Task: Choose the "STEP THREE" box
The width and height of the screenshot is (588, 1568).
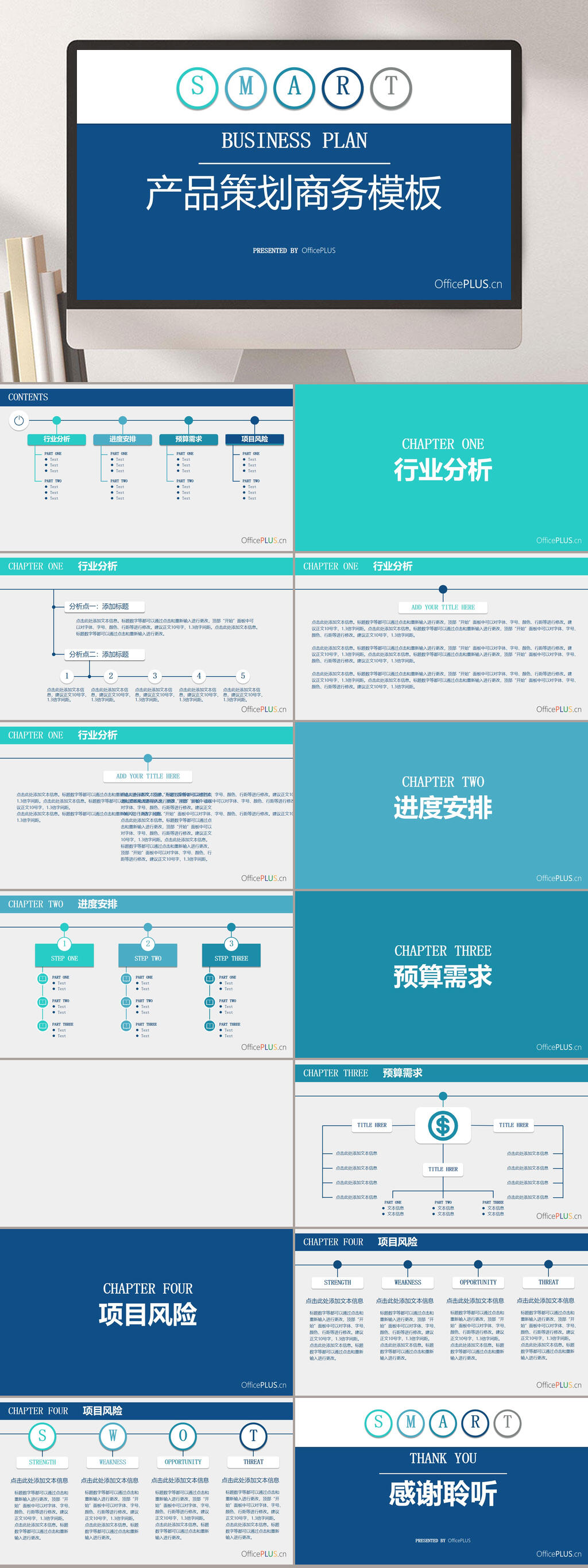Action: 231,956
